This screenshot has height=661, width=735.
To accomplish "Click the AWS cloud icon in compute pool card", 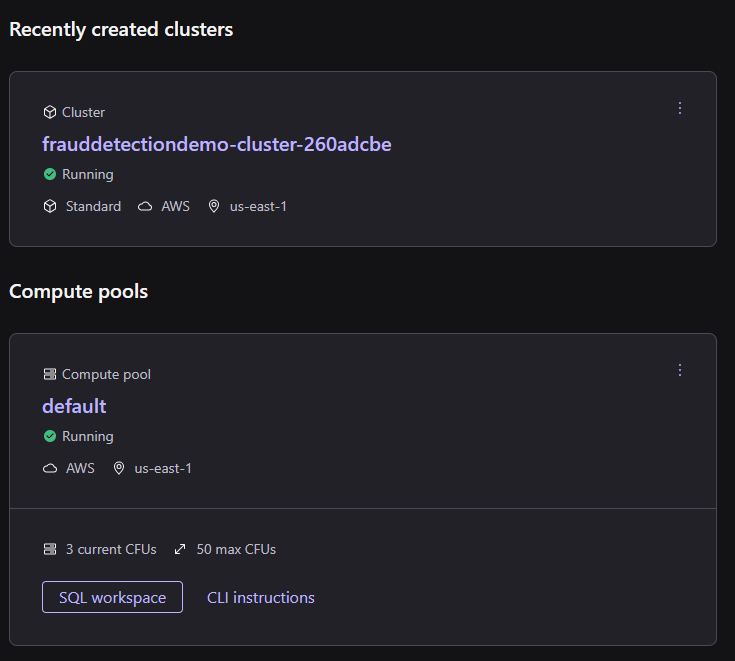I will pos(50,468).
